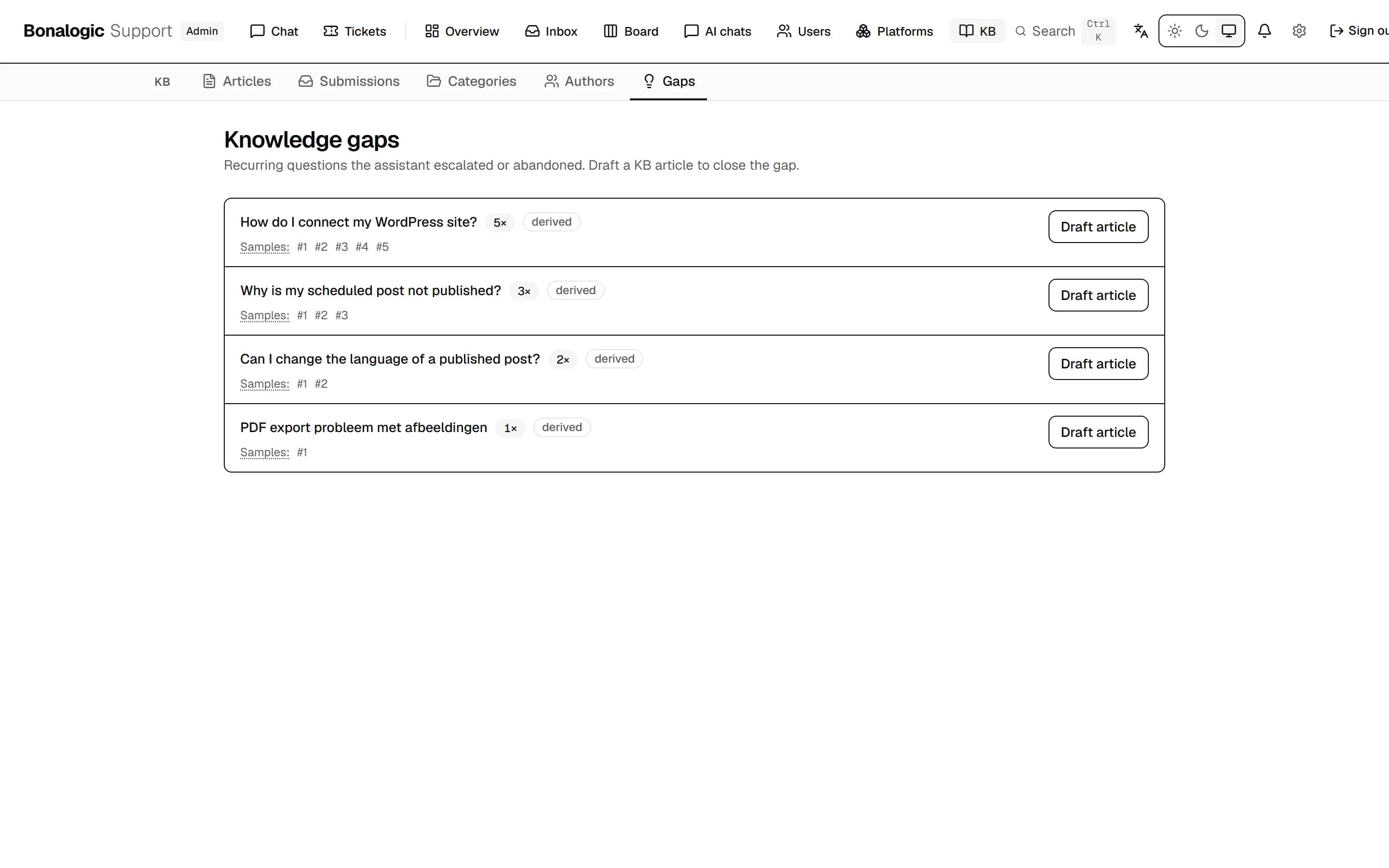Open the Board view

click(x=631, y=31)
